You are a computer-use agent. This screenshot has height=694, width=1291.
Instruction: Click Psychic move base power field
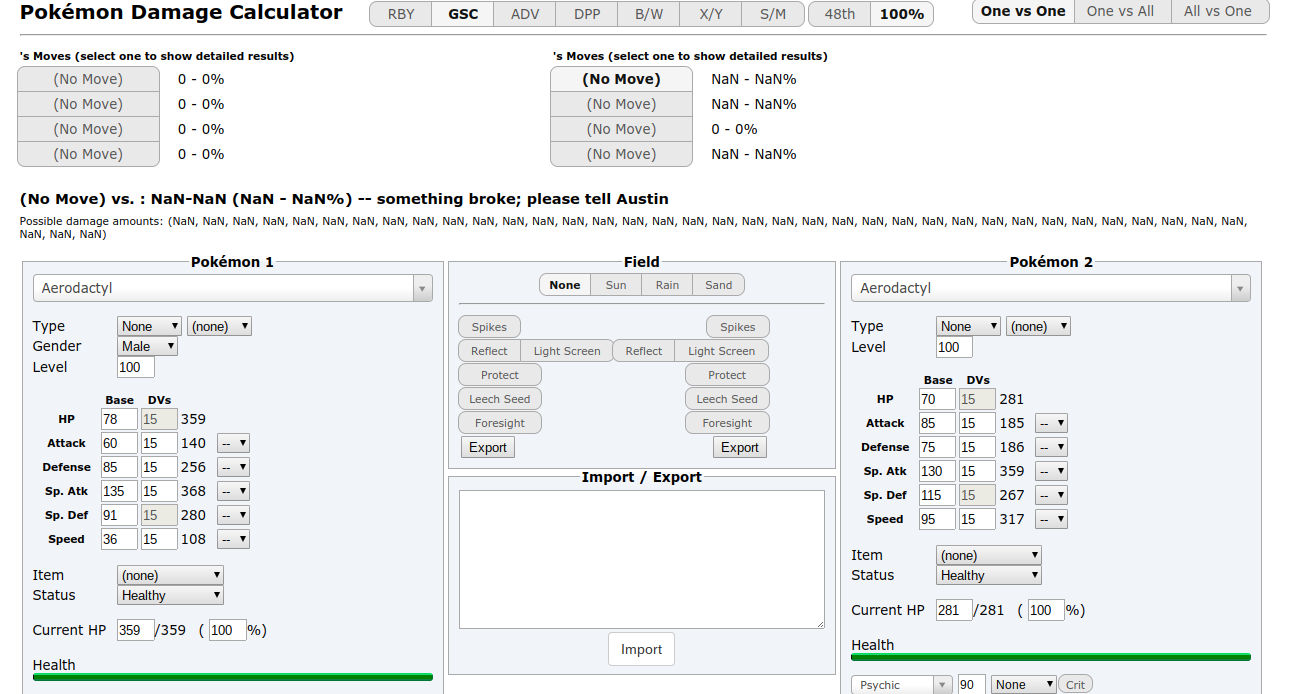(x=972, y=685)
